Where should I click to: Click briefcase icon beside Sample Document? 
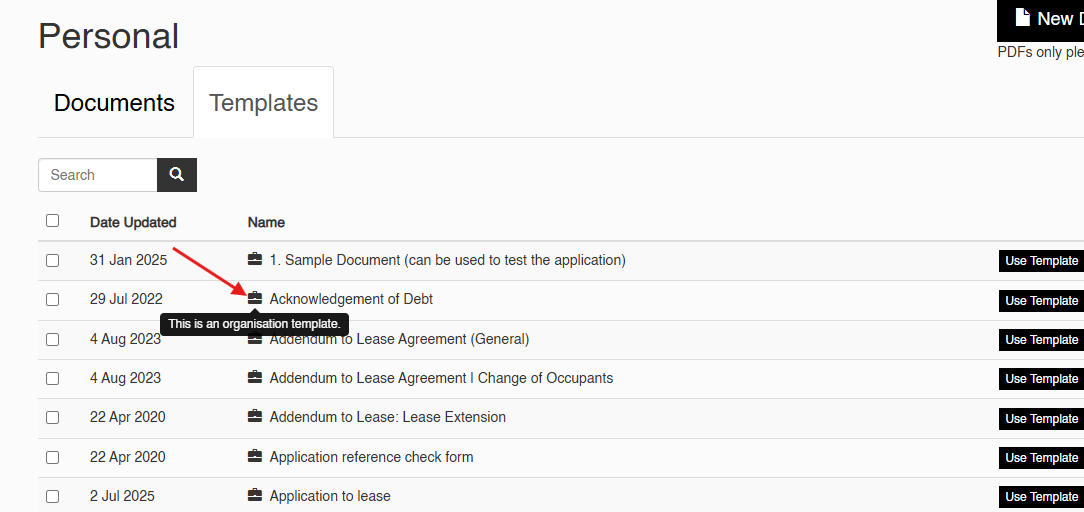coord(255,260)
